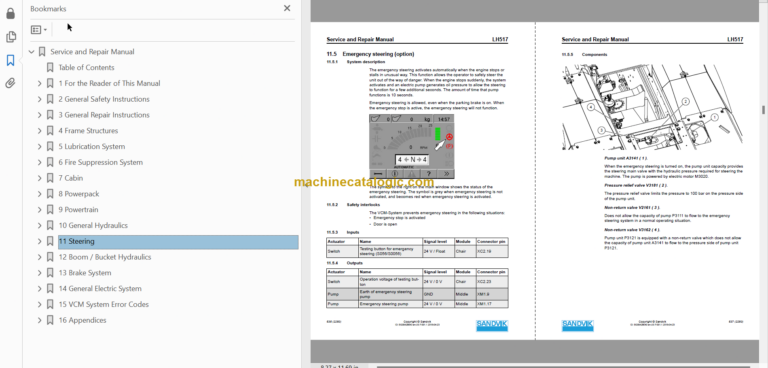768x368 pixels.
Task: Open 14 General Electric System bookmark
Action: coord(100,289)
